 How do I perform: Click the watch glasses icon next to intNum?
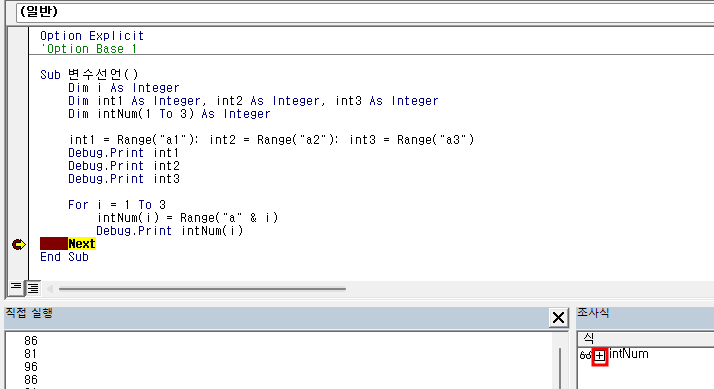(x=585, y=355)
